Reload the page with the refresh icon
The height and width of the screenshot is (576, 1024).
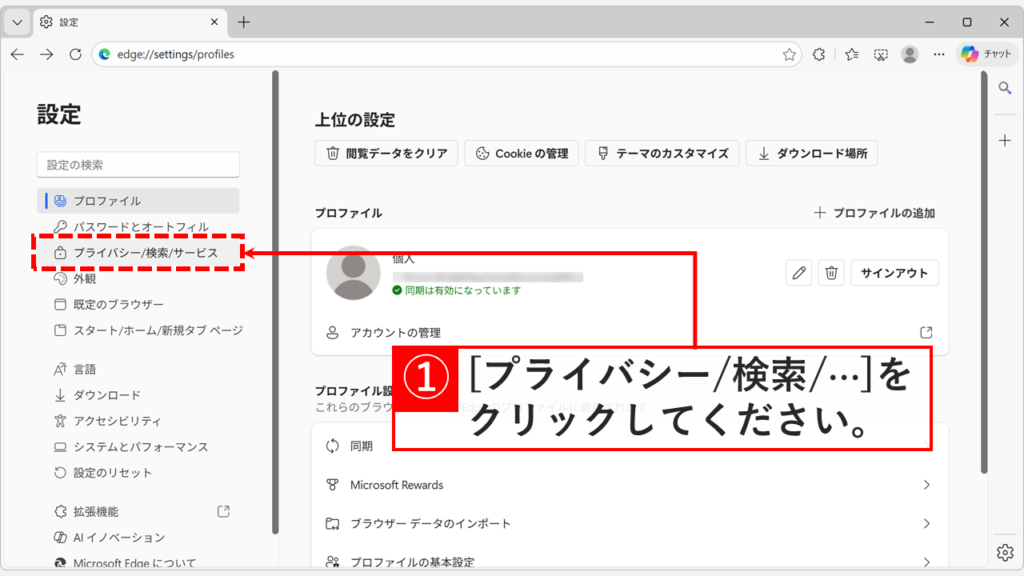73,54
